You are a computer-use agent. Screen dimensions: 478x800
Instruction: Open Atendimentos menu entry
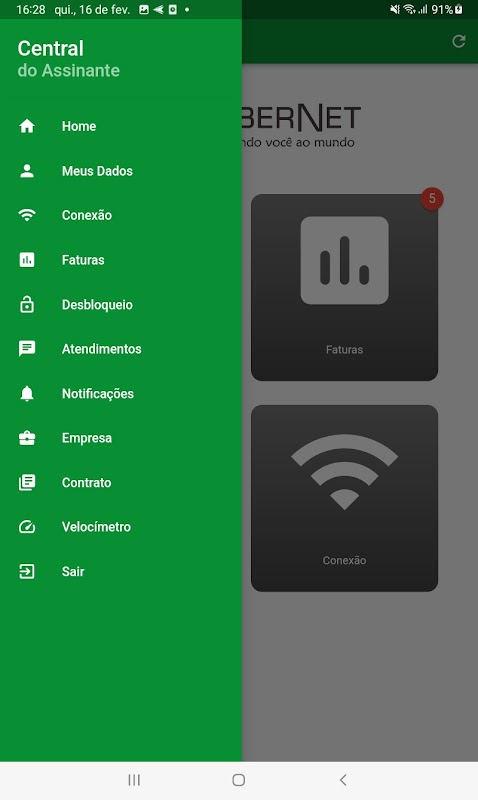pos(102,349)
